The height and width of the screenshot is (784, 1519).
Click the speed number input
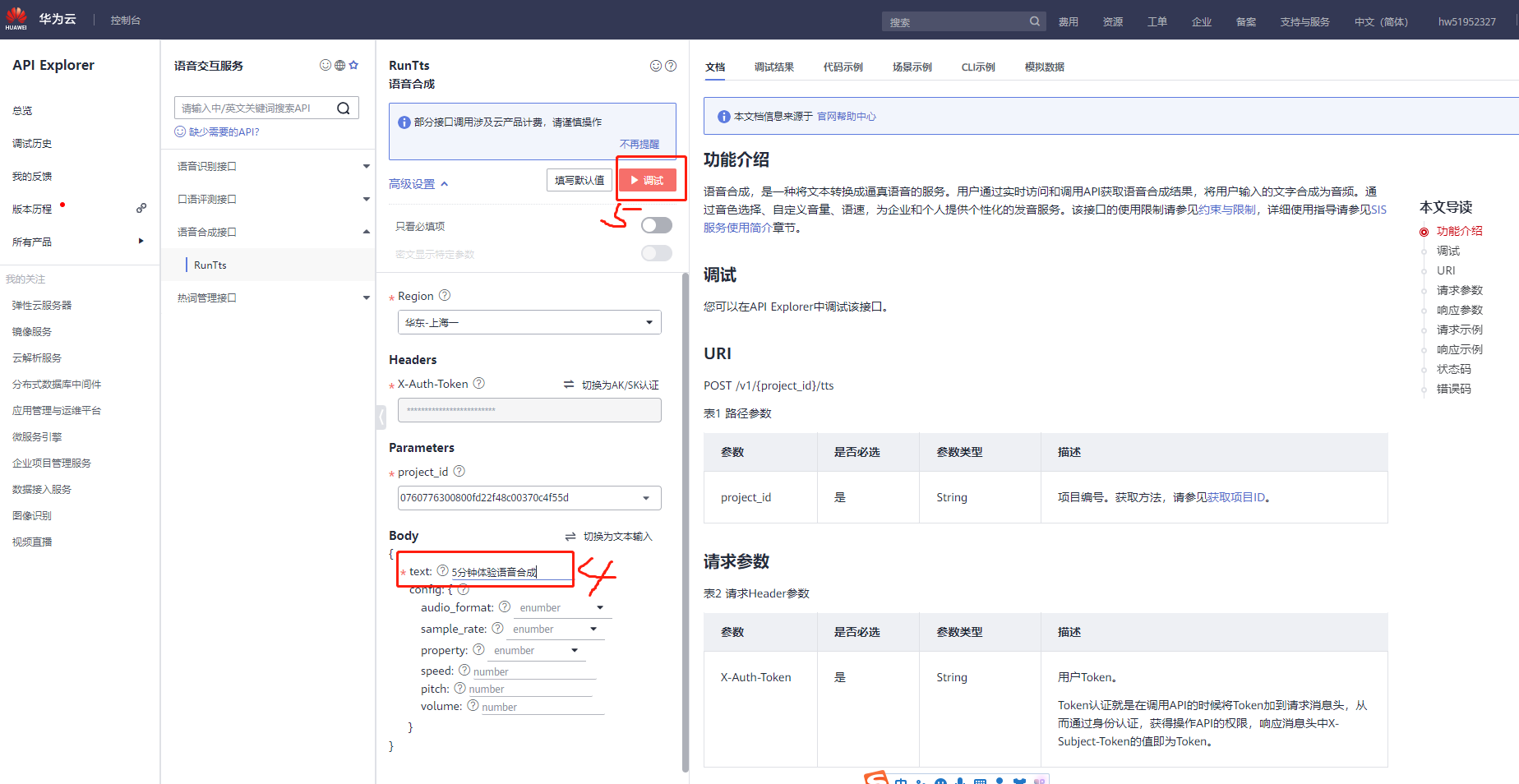coord(533,672)
